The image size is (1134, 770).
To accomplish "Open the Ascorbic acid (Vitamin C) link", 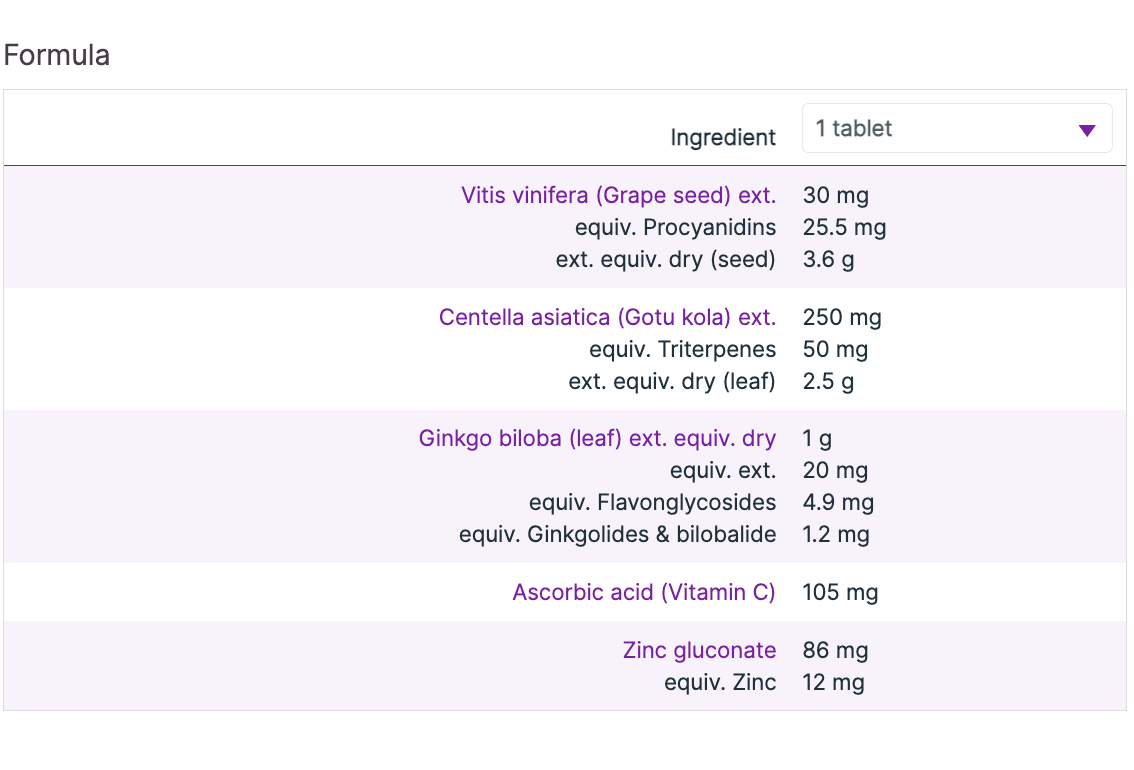I will click(x=643, y=592).
